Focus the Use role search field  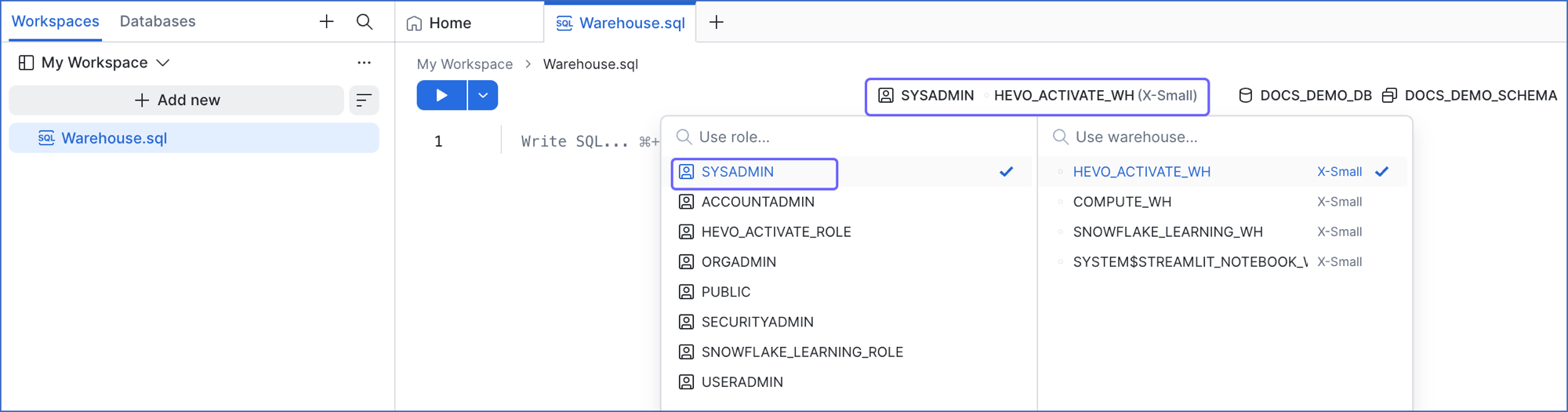coord(849,137)
